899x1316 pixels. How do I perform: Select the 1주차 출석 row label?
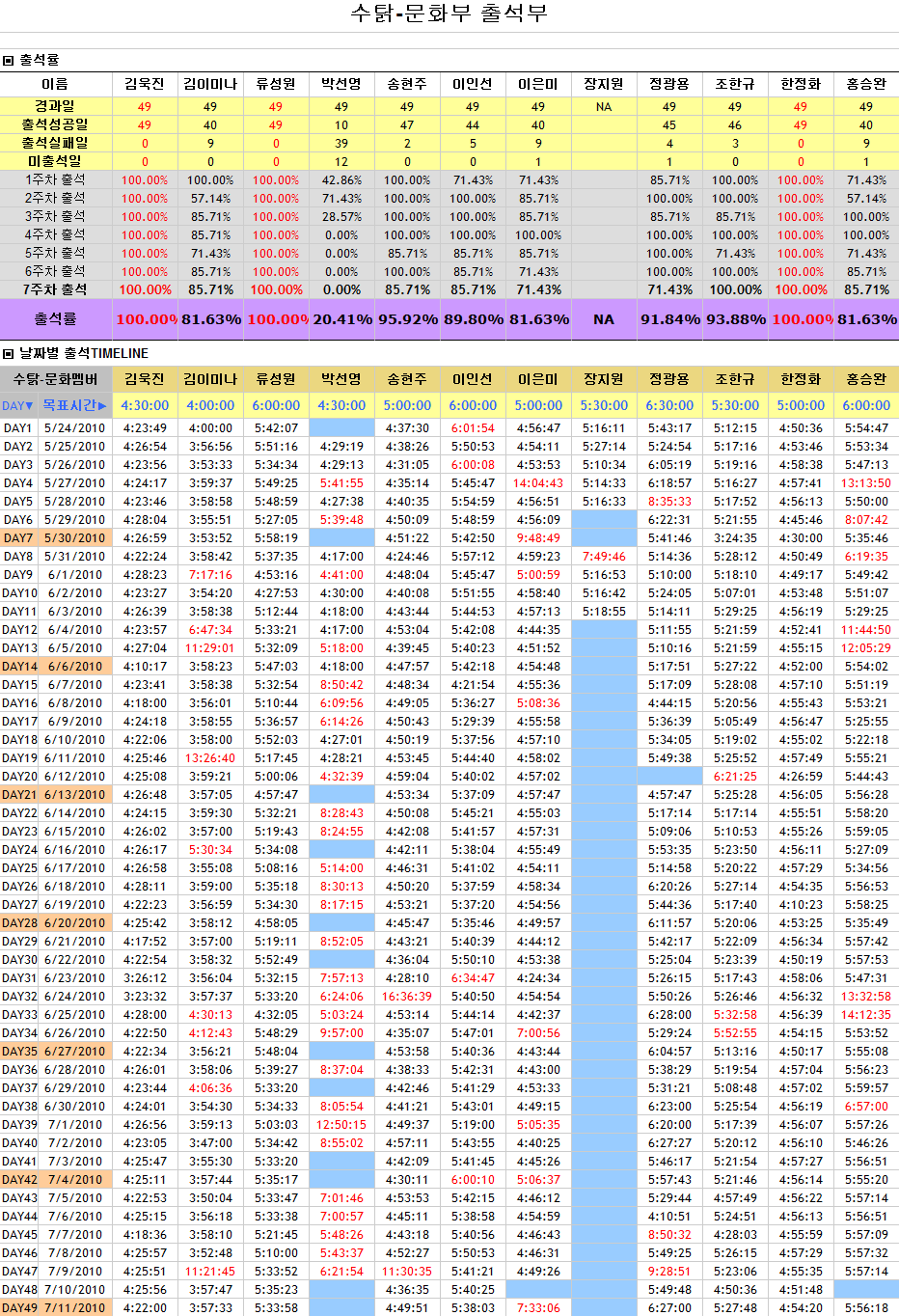click(x=55, y=179)
